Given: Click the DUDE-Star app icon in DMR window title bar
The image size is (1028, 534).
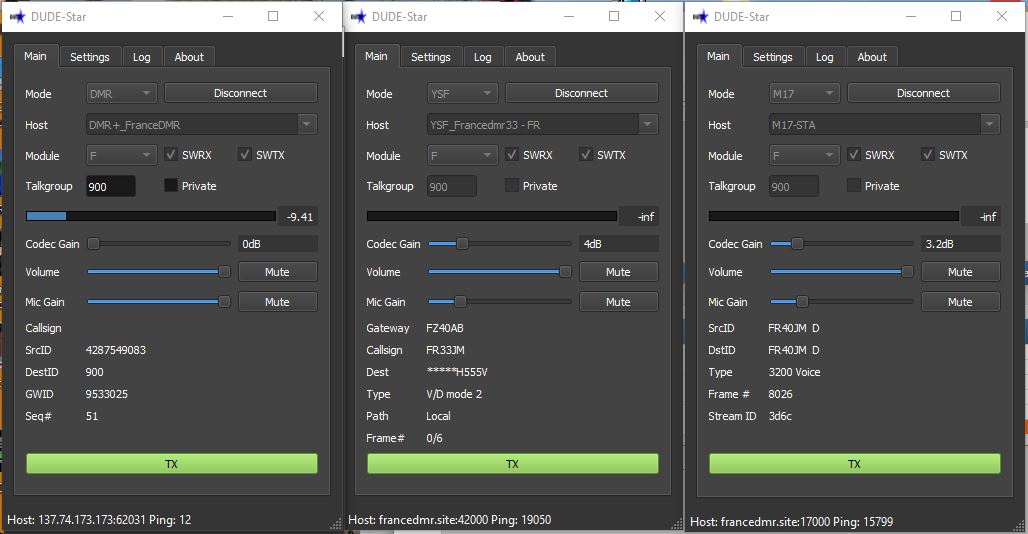Looking at the screenshot, I should [18, 16].
